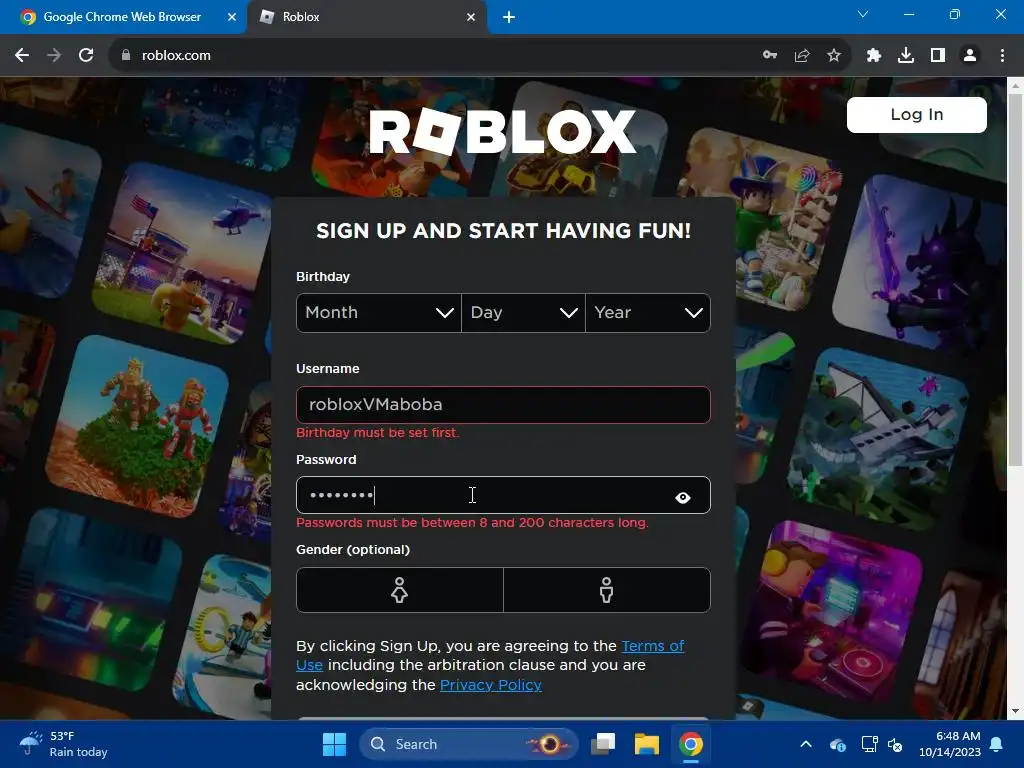Image resolution: width=1024 pixels, height=768 pixels.
Task: Open network status tray icon
Action: [869, 744]
